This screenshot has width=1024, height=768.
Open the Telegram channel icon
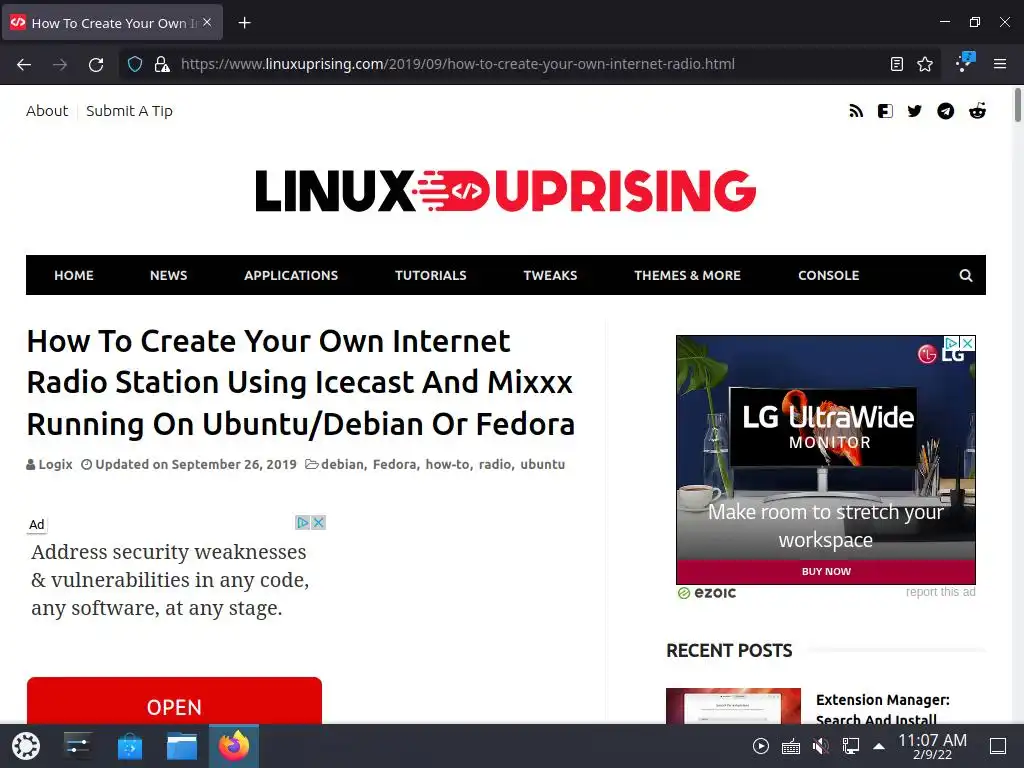click(x=946, y=111)
